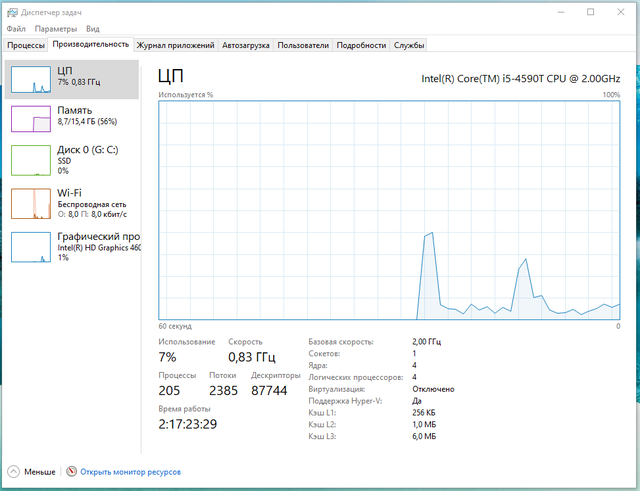Switch to the Службы tab
The image size is (640, 491).
pyautogui.click(x=409, y=45)
